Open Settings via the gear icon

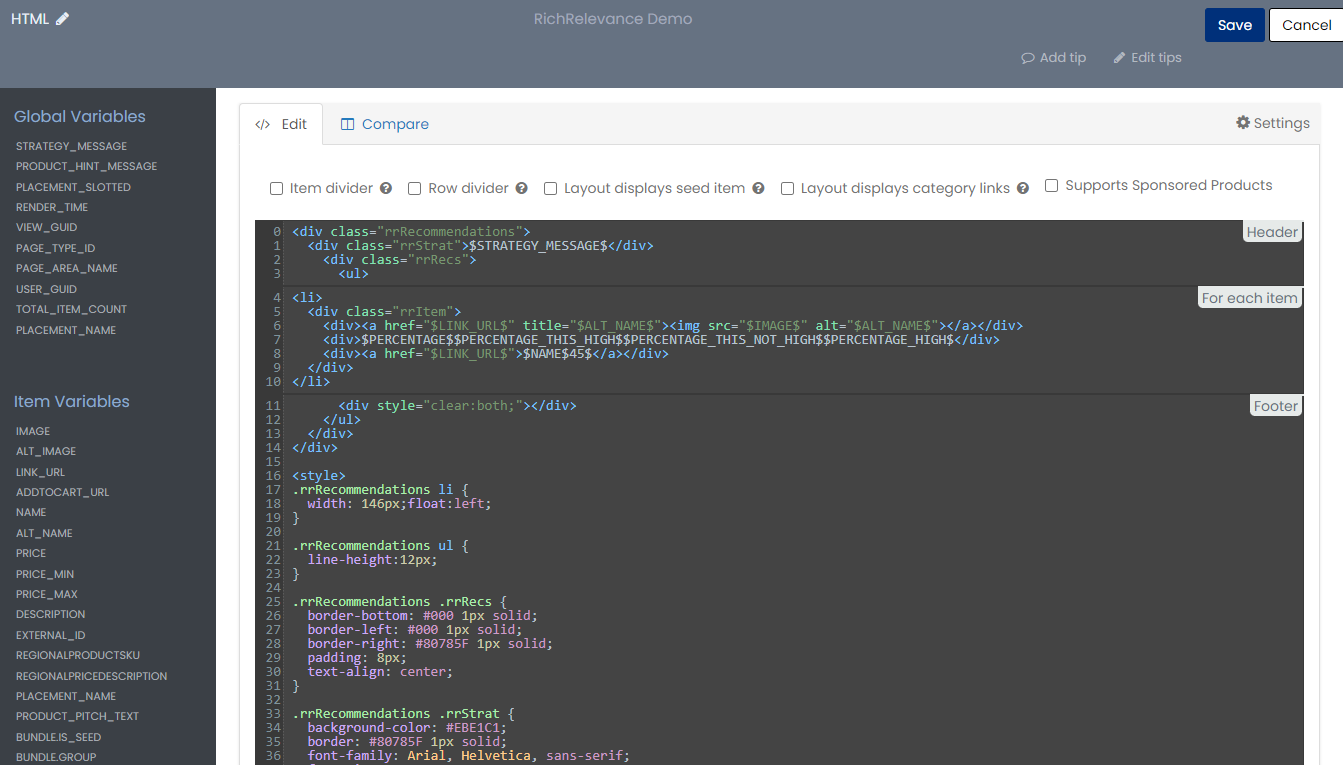pos(1243,122)
